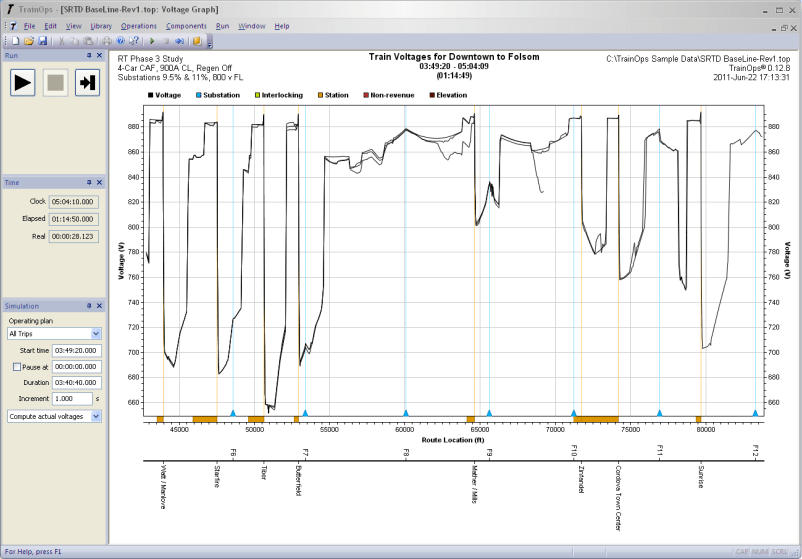Click the Cut scissors toolbar icon
Viewport: 802px width, 559px height.
pos(61,41)
